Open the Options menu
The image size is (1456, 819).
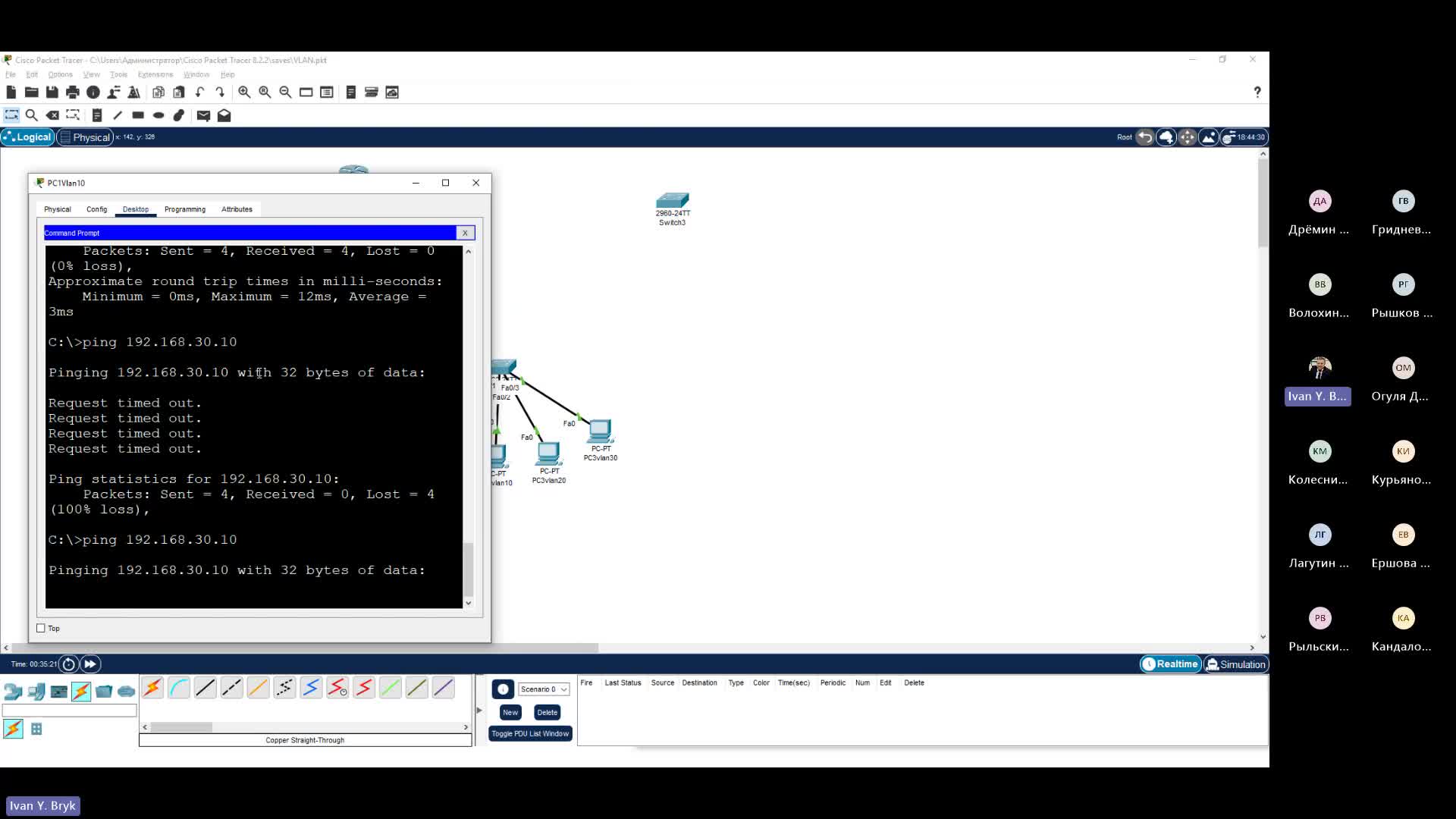(60, 74)
